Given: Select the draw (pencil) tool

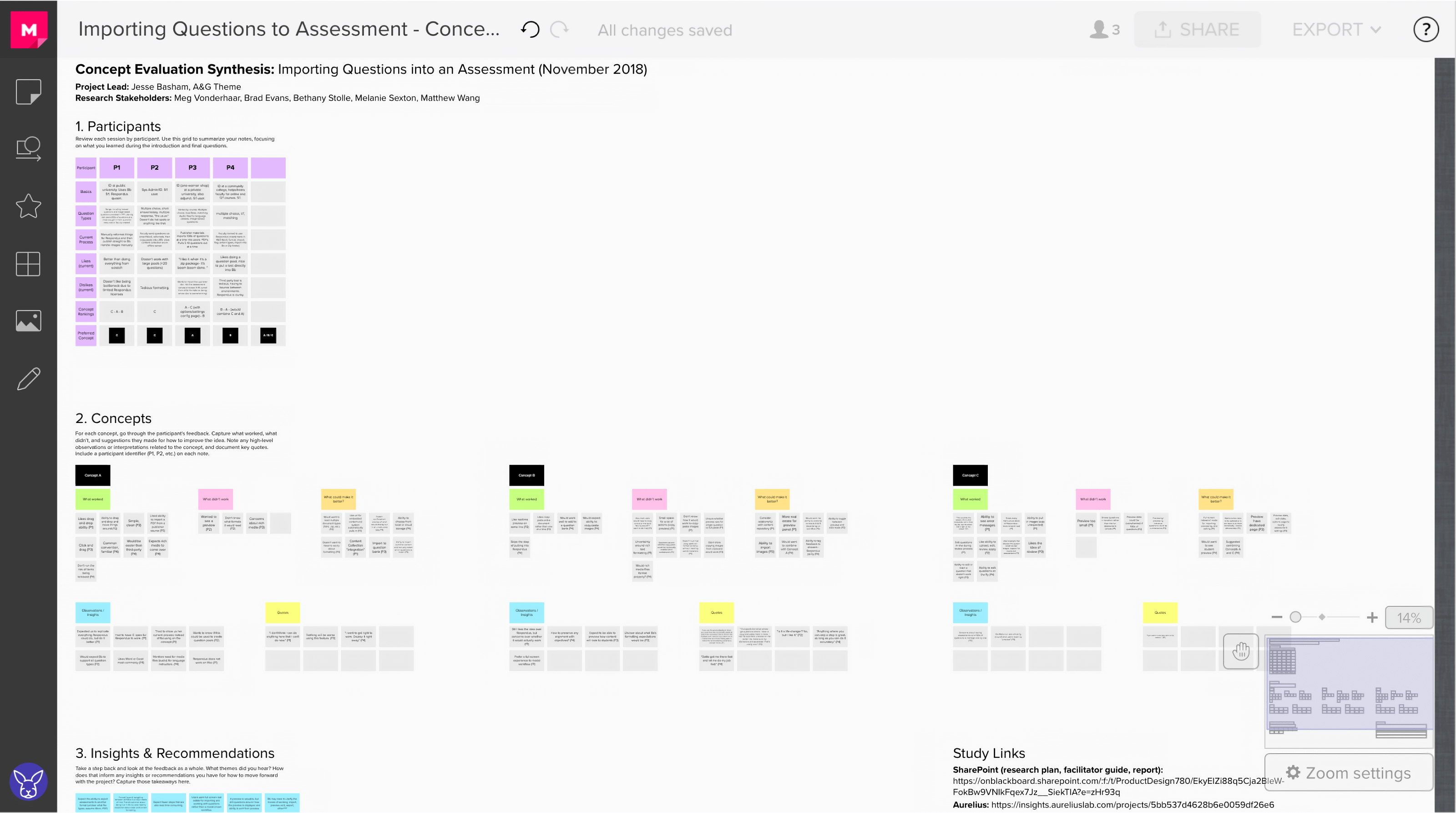Looking at the screenshot, I should [28, 378].
